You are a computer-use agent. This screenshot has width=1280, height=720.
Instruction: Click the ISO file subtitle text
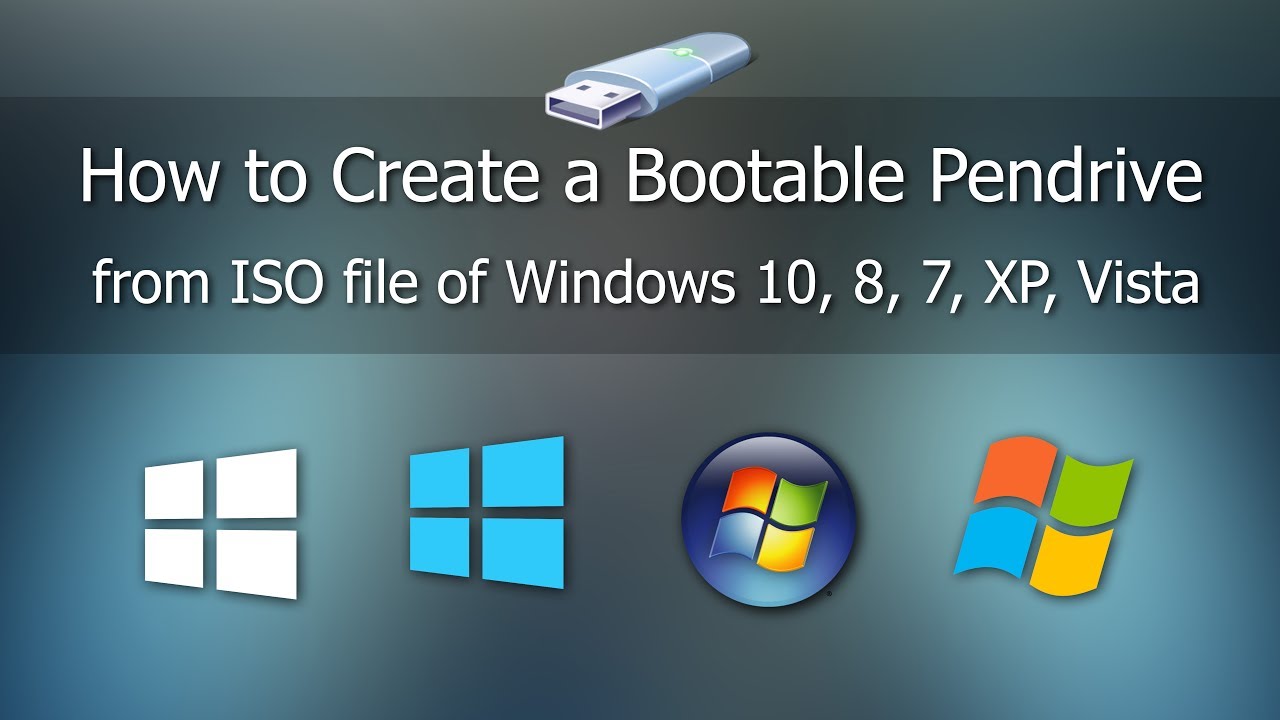640,280
